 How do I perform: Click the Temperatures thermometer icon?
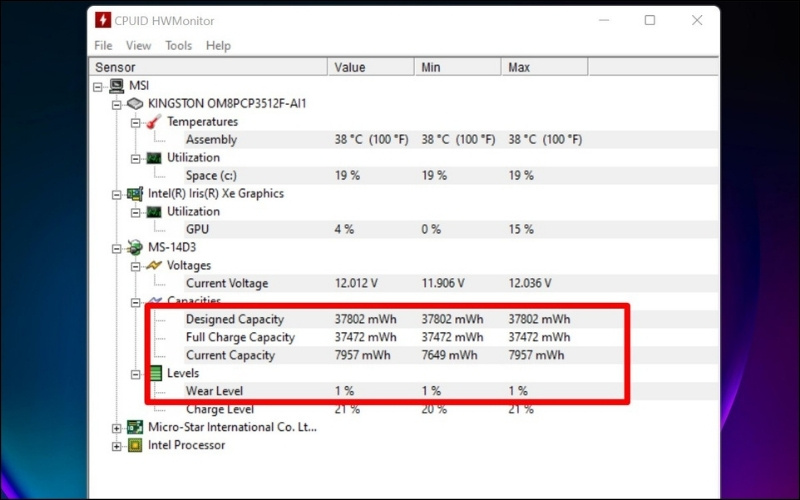[x=154, y=121]
